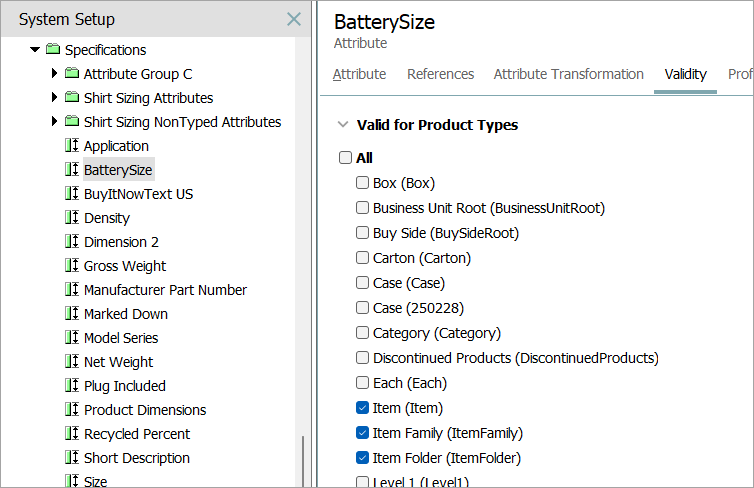Image resolution: width=754 pixels, height=488 pixels.
Task: Select the Net Weight attribute
Action: [118, 362]
